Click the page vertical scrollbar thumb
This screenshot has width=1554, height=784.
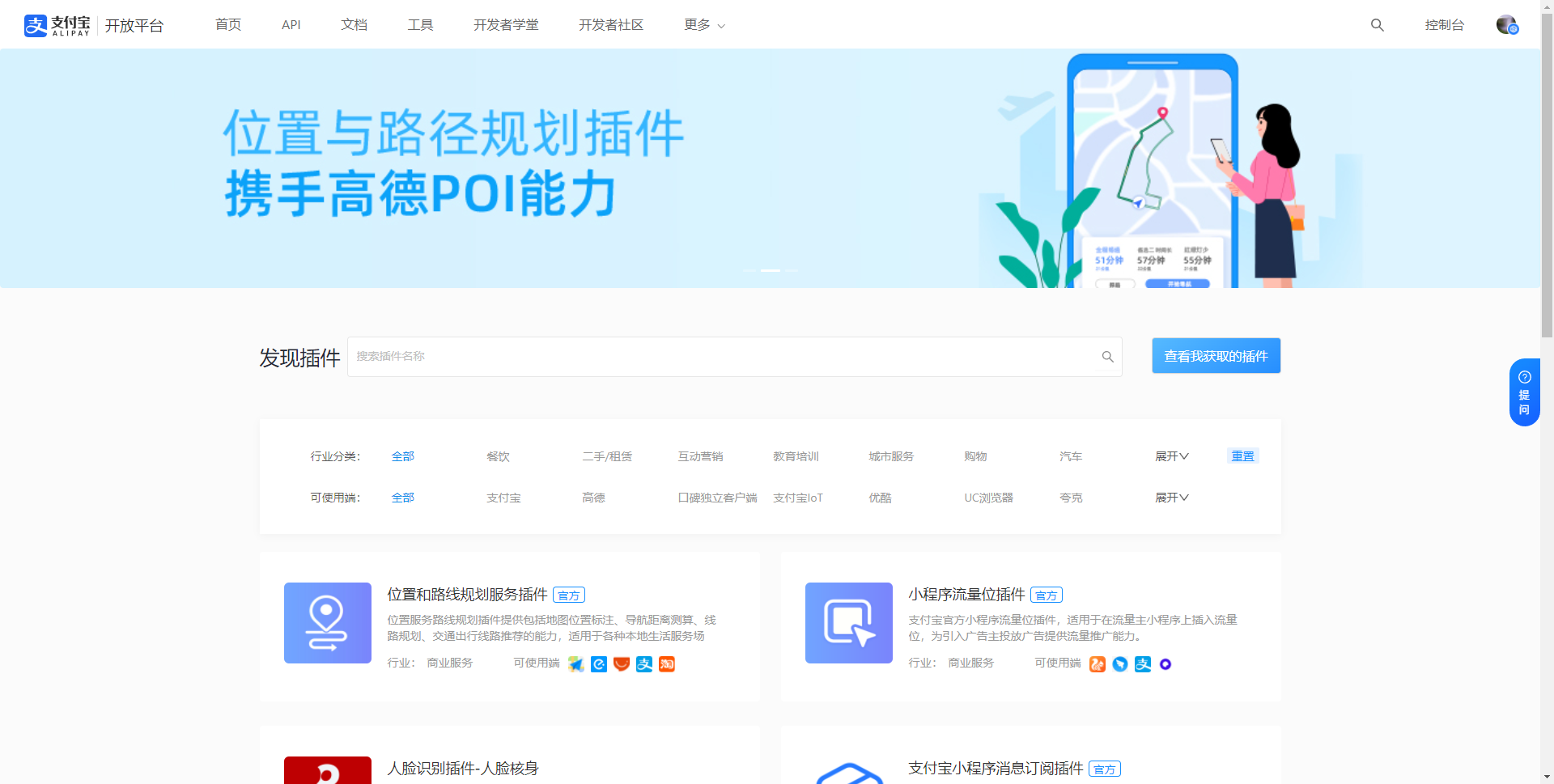pyautogui.click(x=1547, y=174)
